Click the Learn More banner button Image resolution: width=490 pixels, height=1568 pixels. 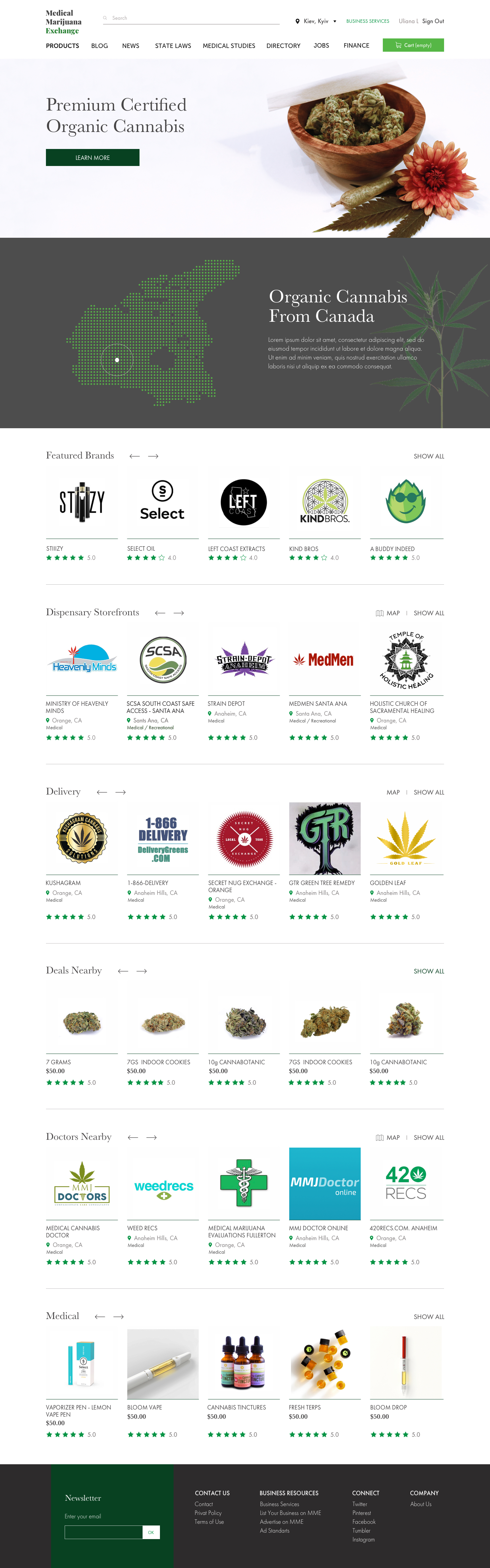93,158
